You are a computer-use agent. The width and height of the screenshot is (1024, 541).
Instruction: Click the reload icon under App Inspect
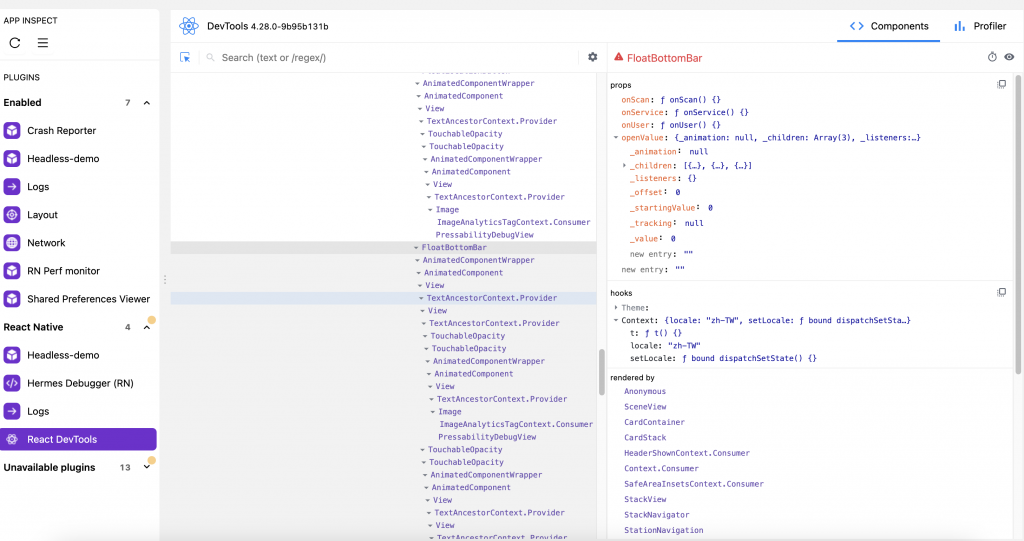14,43
